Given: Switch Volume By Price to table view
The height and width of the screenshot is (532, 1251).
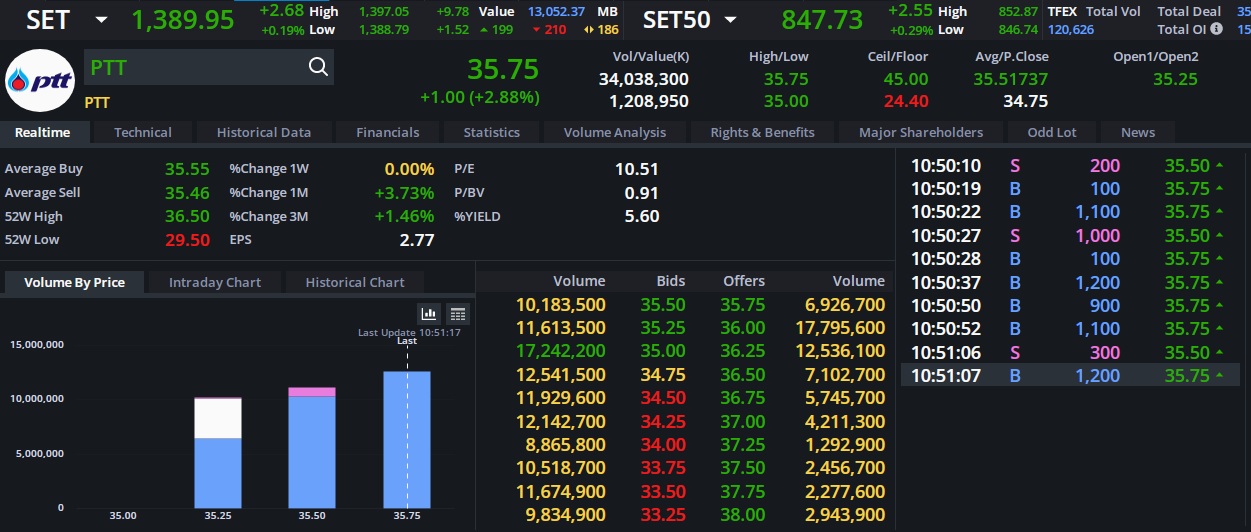Looking at the screenshot, I should (x=457, y=313).
